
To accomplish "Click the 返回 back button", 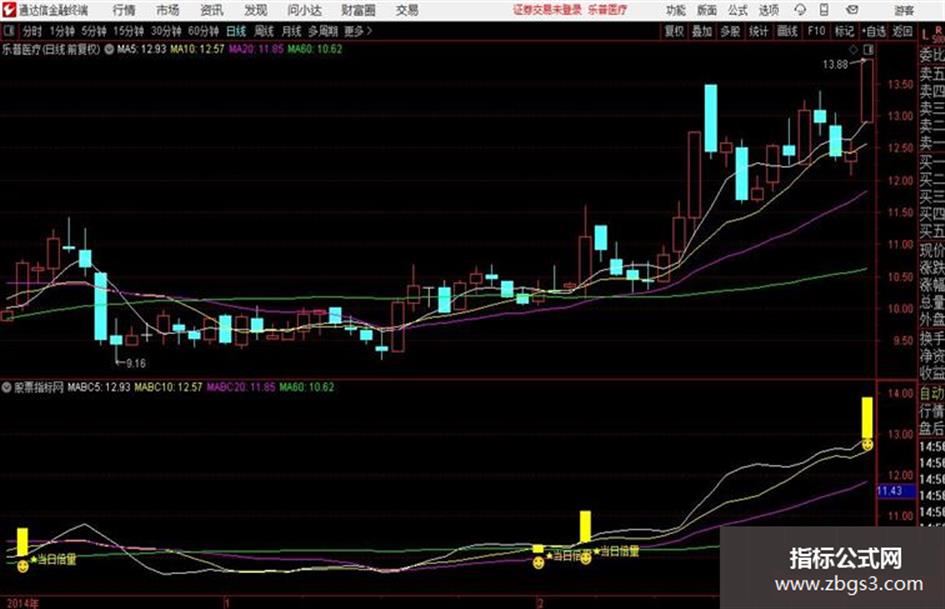I will [x=902, y=31].
